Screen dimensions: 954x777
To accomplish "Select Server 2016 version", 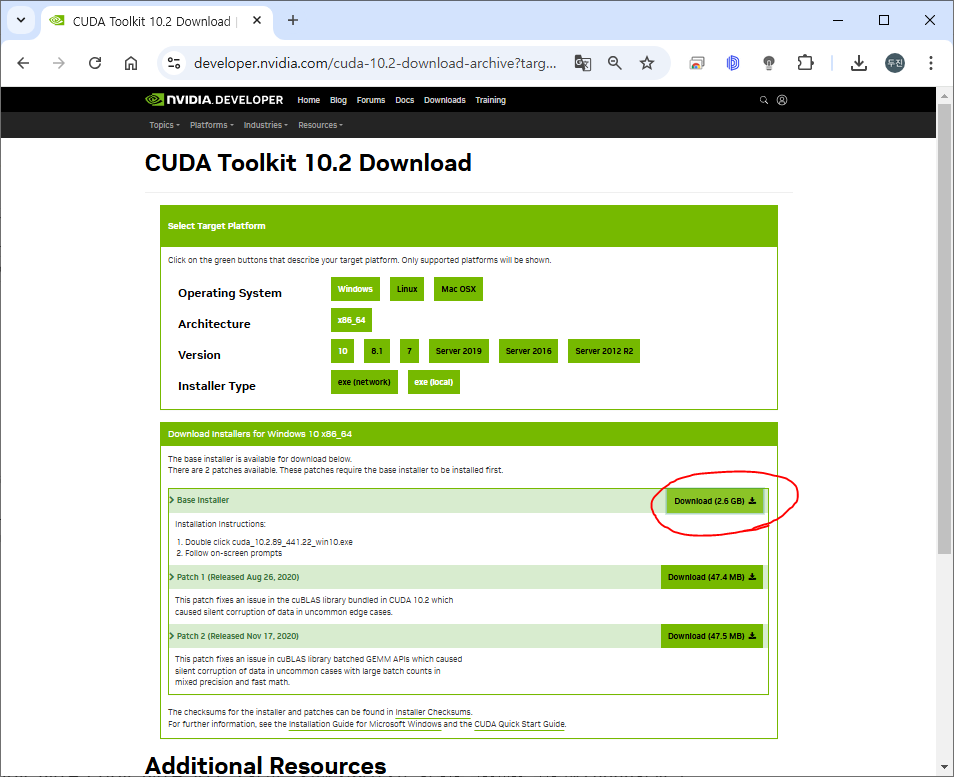I will (528, 351).
